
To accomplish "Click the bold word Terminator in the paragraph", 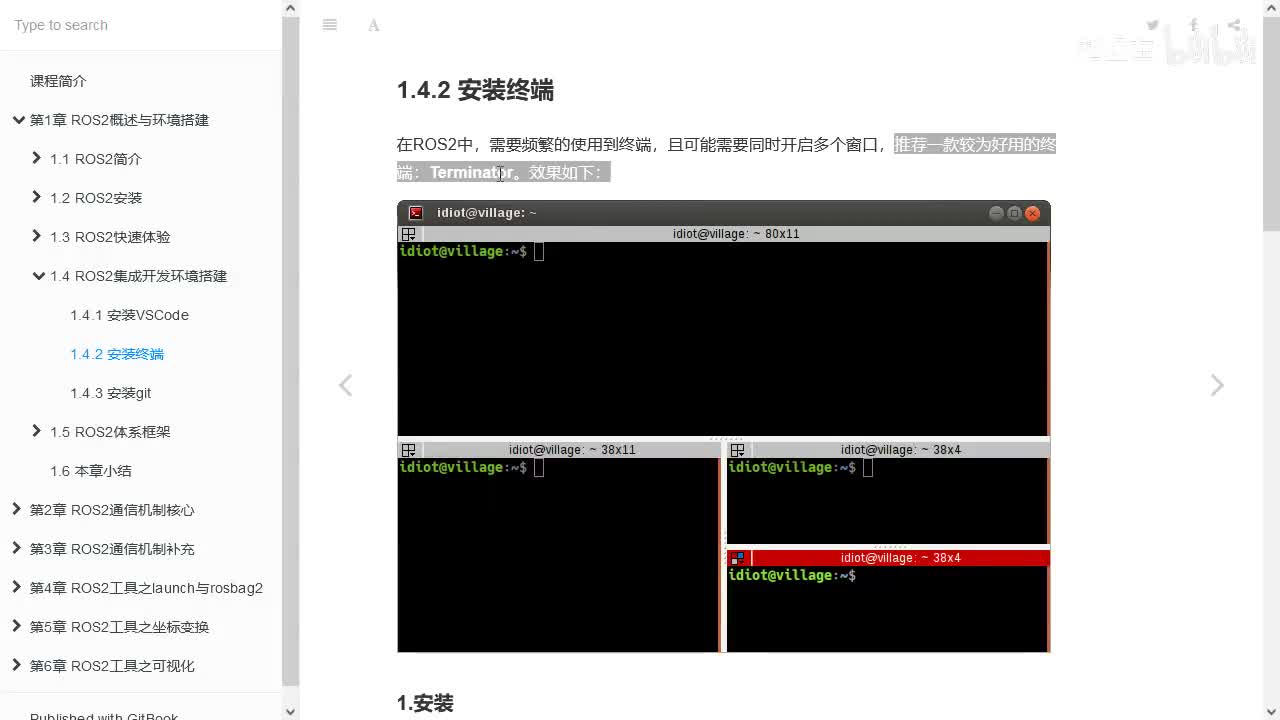I will pyautogui.click(x=472, y=172).
